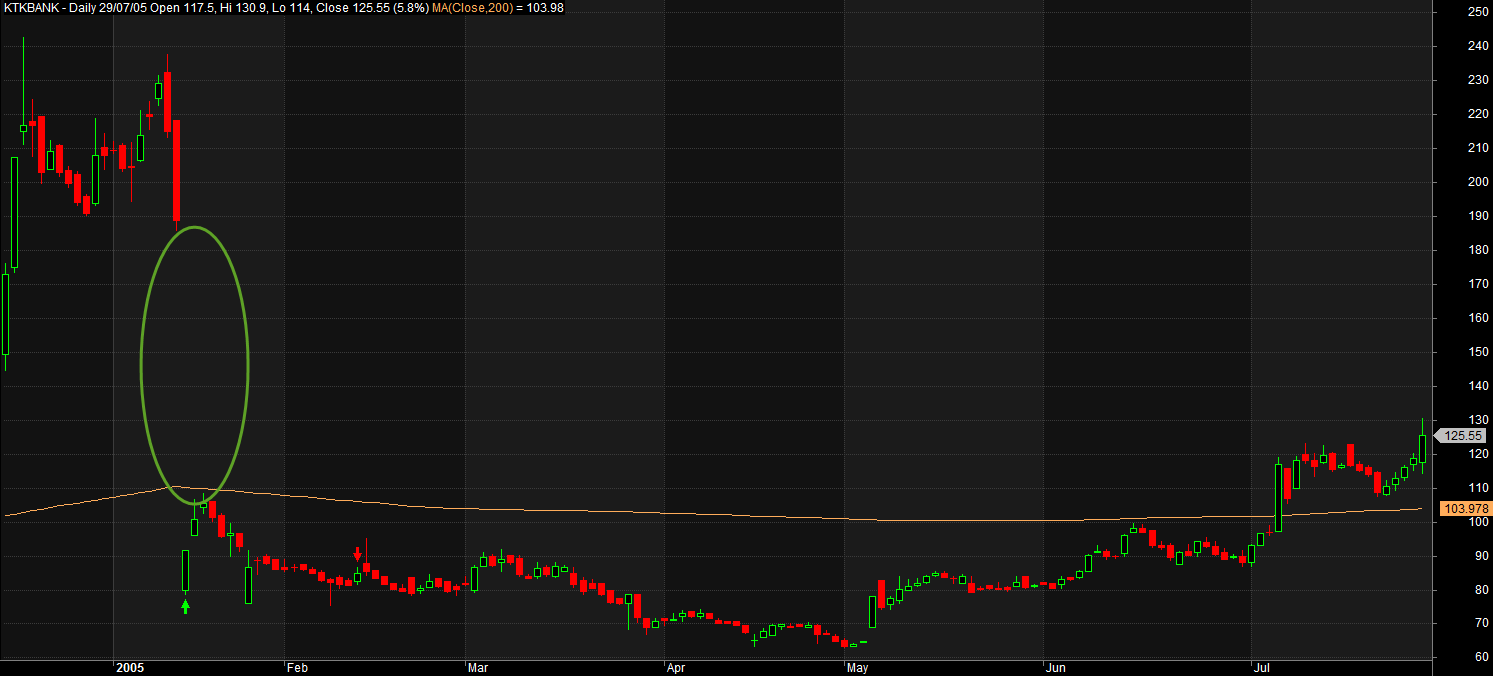
Task: Click the Apr label on time axis
Action: (678, 667)
